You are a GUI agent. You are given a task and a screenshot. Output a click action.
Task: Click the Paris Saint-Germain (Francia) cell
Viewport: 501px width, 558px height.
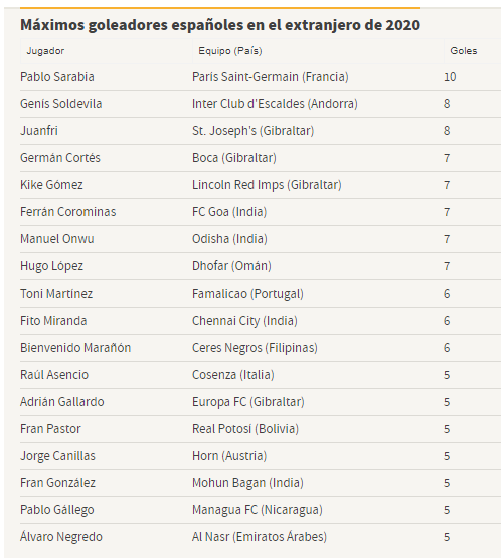point(270,77)
